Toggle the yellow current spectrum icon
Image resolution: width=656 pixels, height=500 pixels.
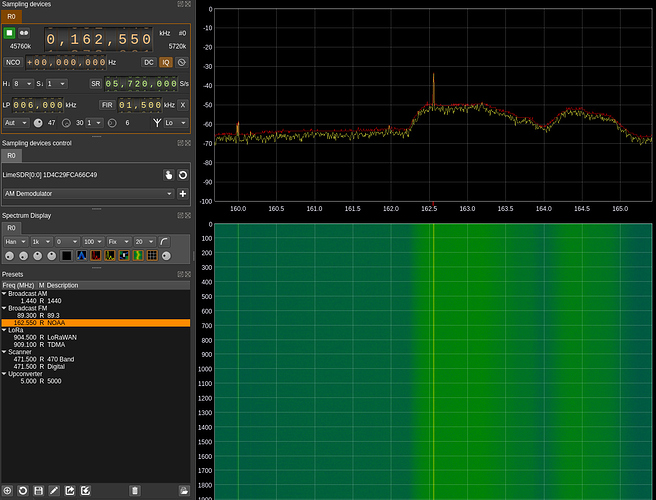[110, 256]
